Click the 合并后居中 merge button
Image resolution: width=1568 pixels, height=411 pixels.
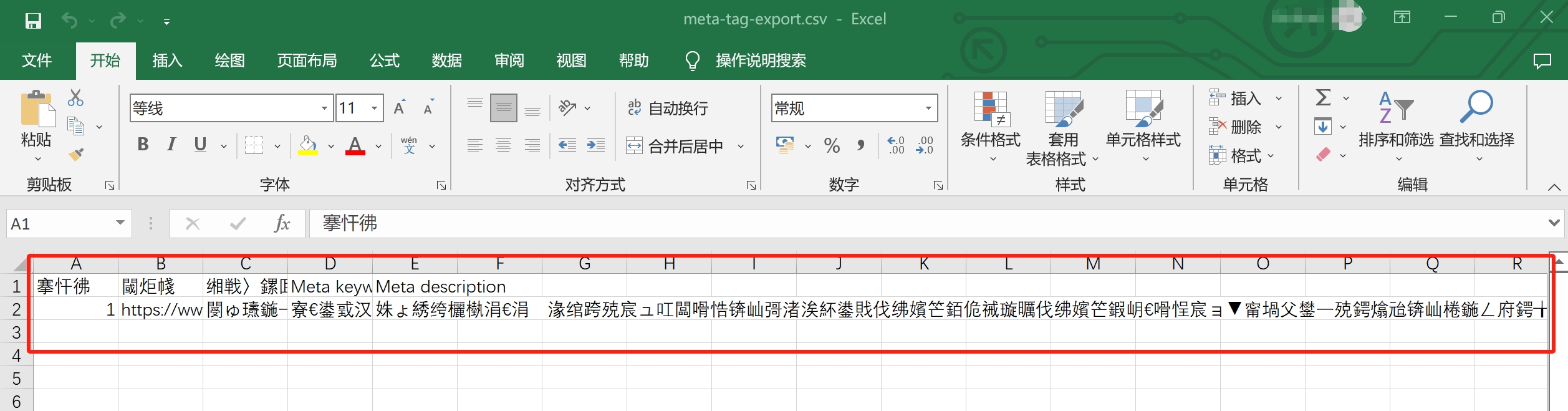click(x=676, y=147)
